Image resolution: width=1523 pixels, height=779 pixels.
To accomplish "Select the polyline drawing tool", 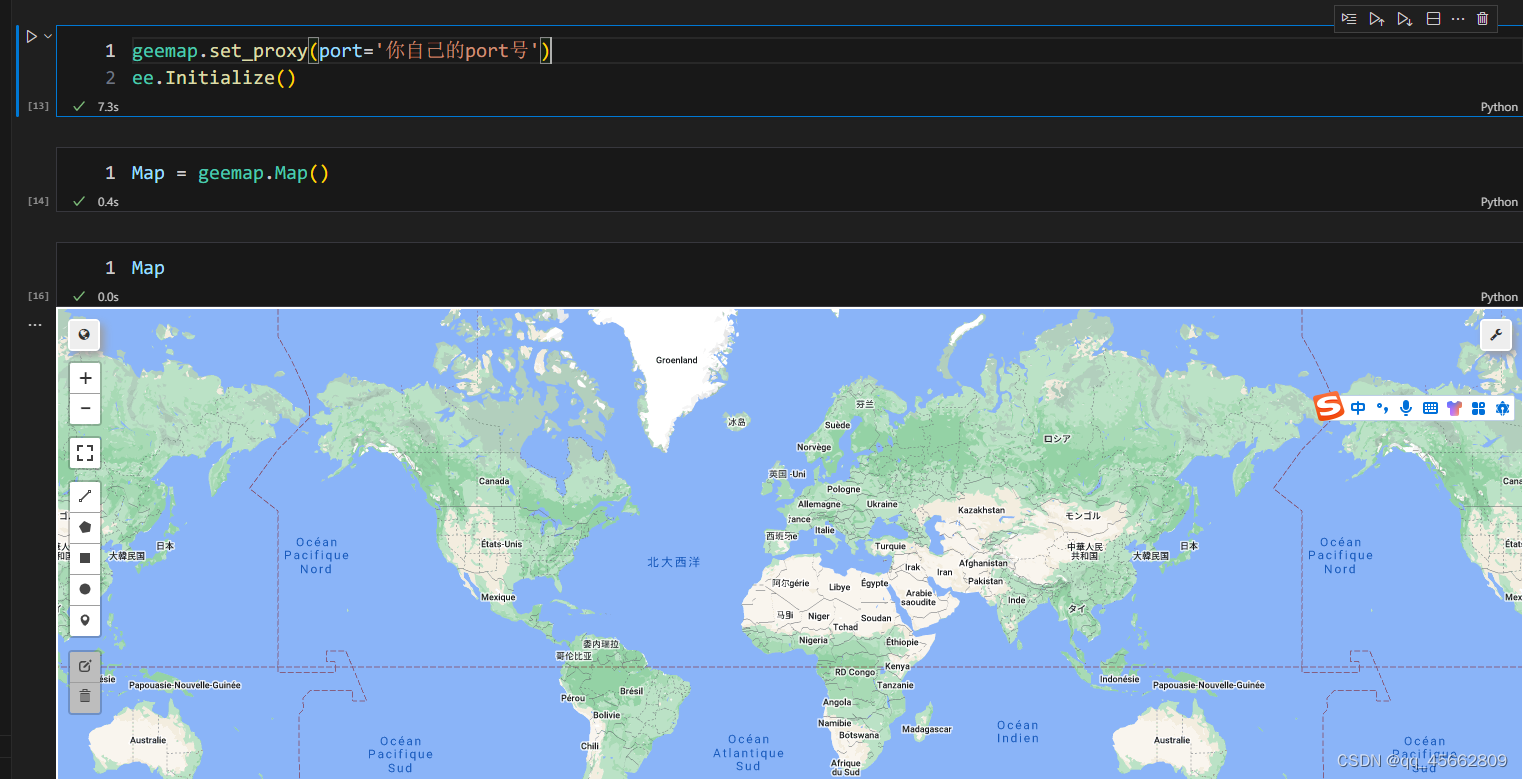I will point(85,496).
